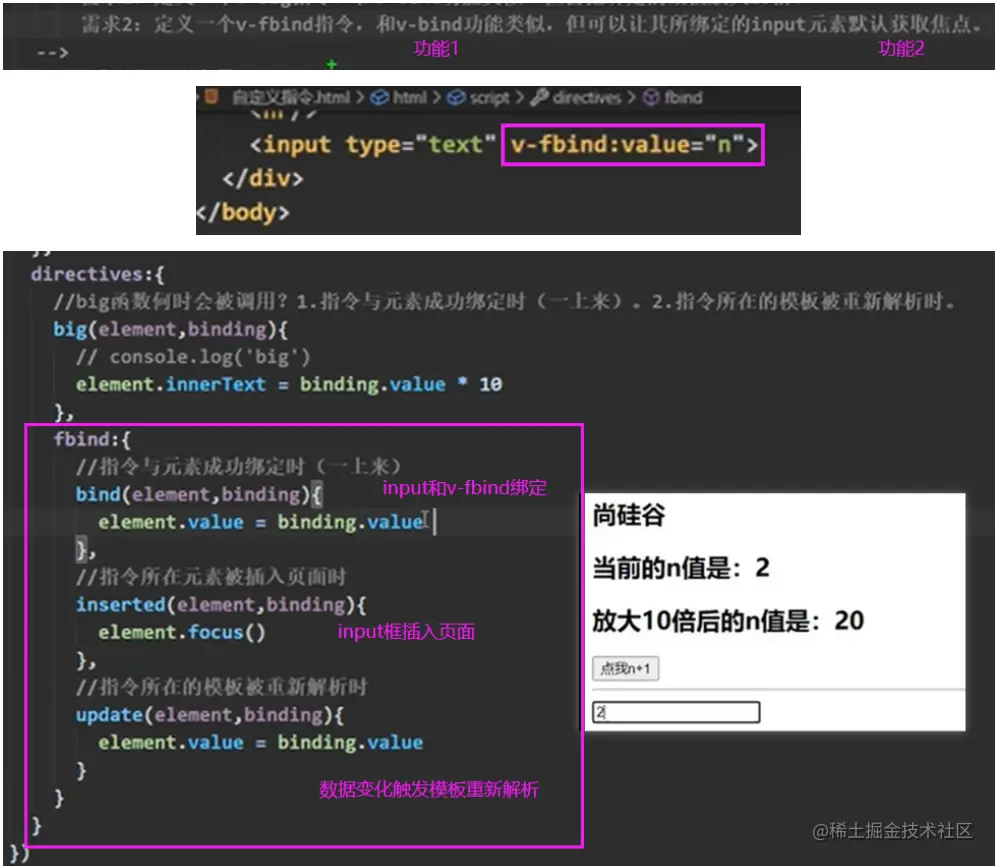Click the cube icon before html breadcrumb
The image size is (998, 866).
(379, 97)
